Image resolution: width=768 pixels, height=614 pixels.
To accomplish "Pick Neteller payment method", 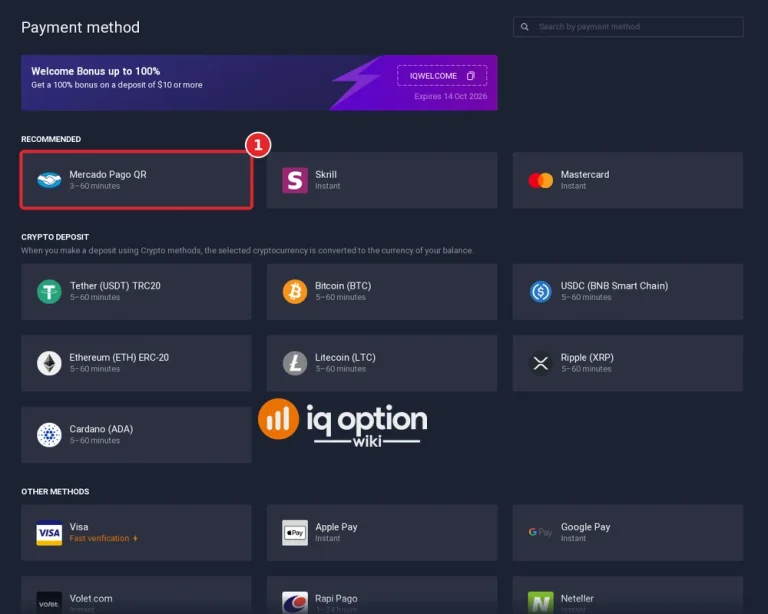I will 628,595.
